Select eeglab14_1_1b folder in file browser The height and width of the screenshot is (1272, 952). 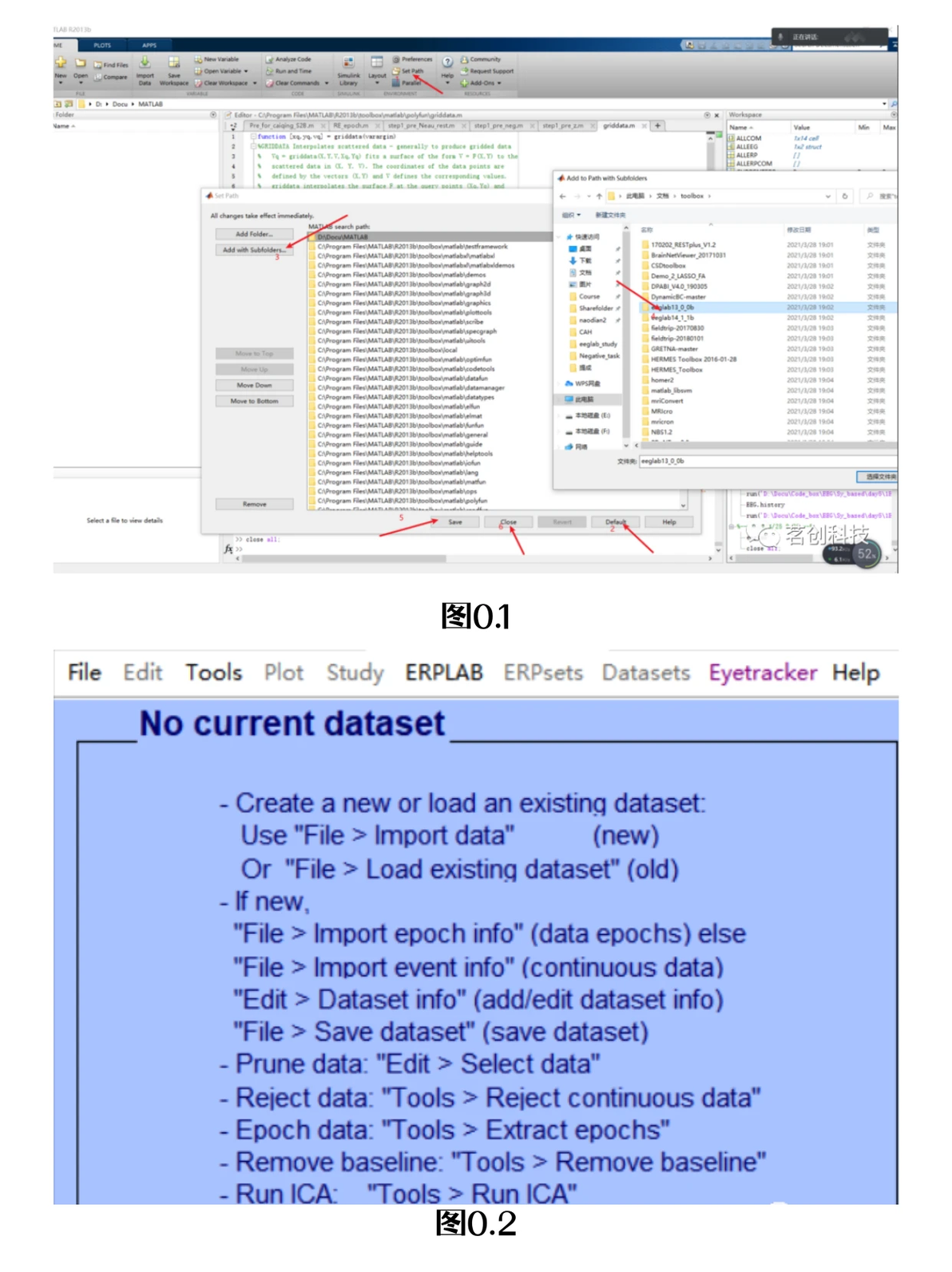coord(672,317)
